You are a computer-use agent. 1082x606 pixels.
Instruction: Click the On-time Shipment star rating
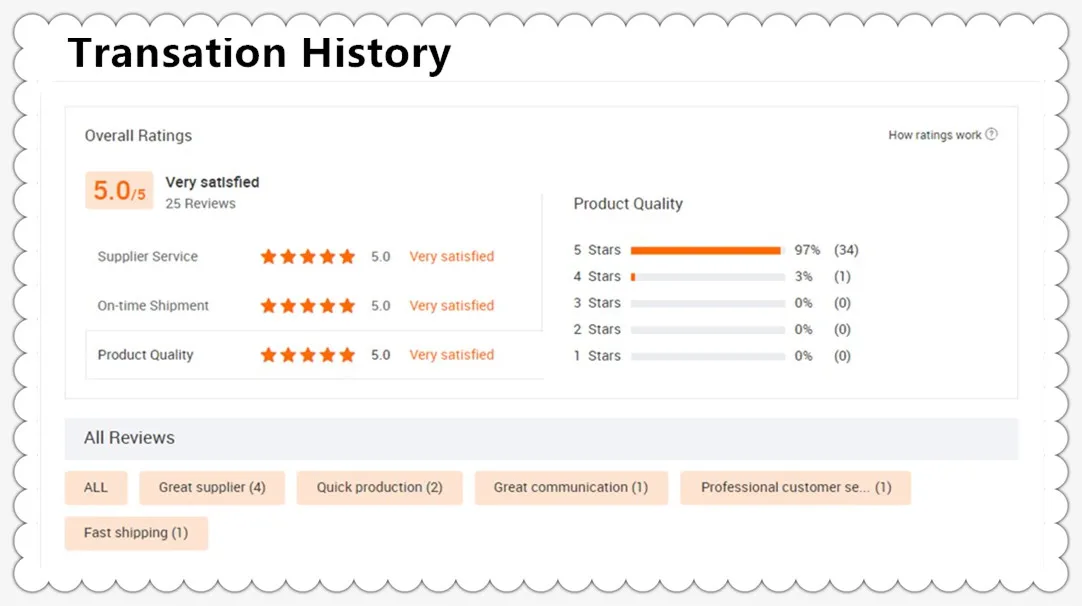coord(308,306)
